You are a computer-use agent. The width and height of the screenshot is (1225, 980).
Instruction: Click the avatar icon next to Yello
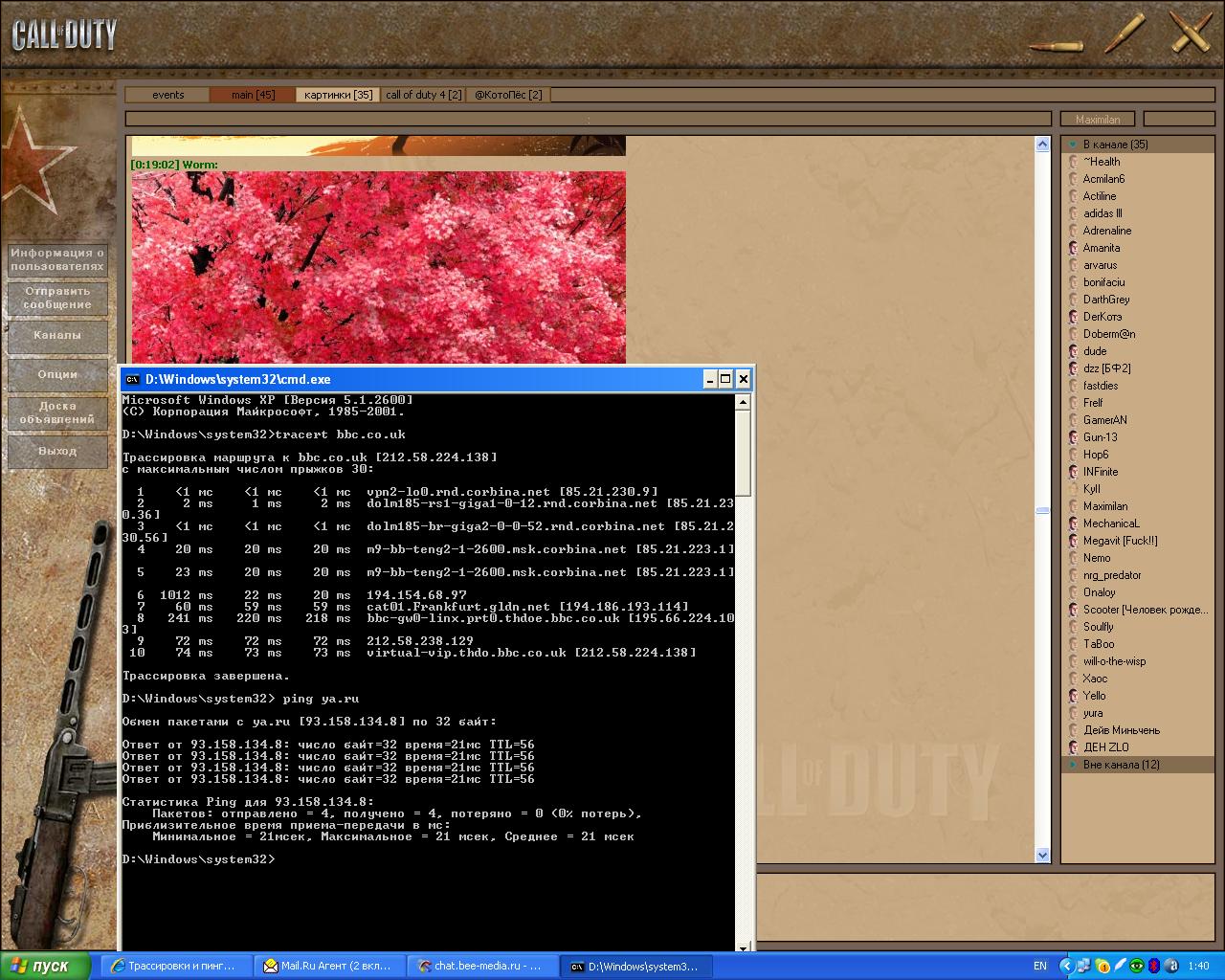point(1073,696)
